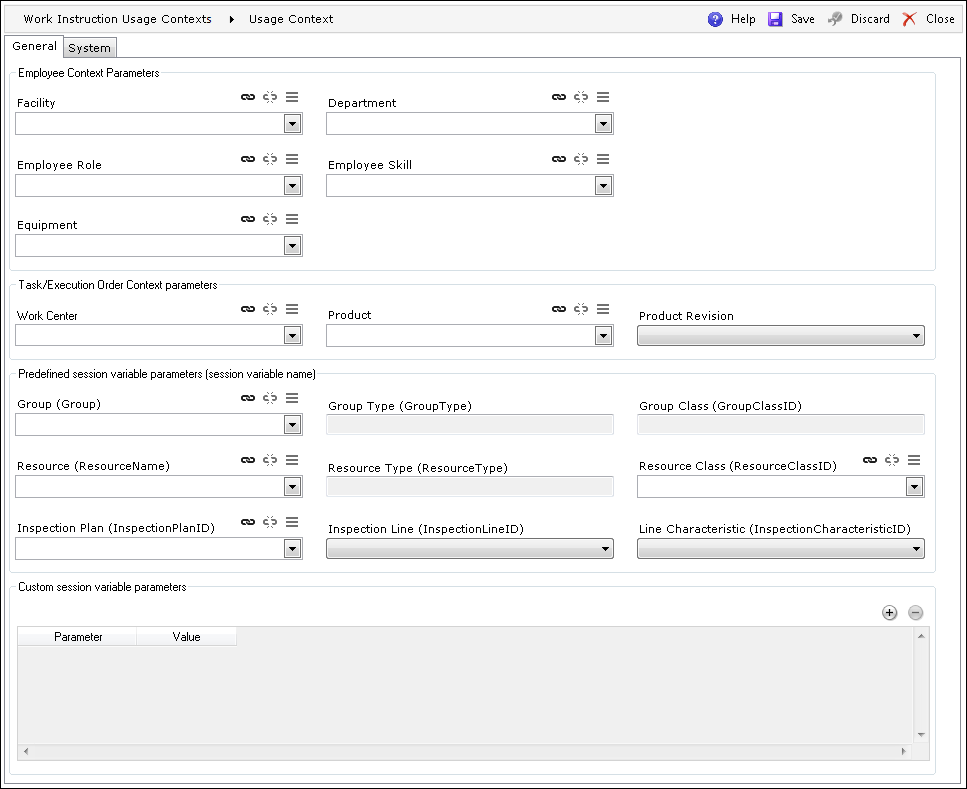Go back to Work Instruction Usage Contexts breadcrumb
This screenshot has width=967, height=789.
[x=117, y=19]
